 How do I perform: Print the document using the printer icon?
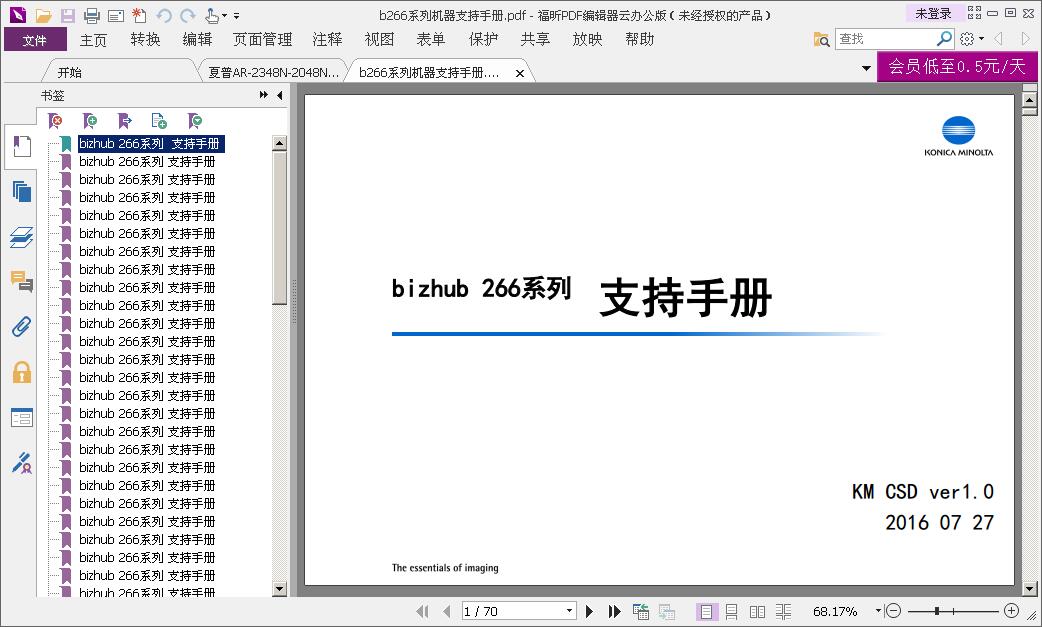(x=92, y=15)
